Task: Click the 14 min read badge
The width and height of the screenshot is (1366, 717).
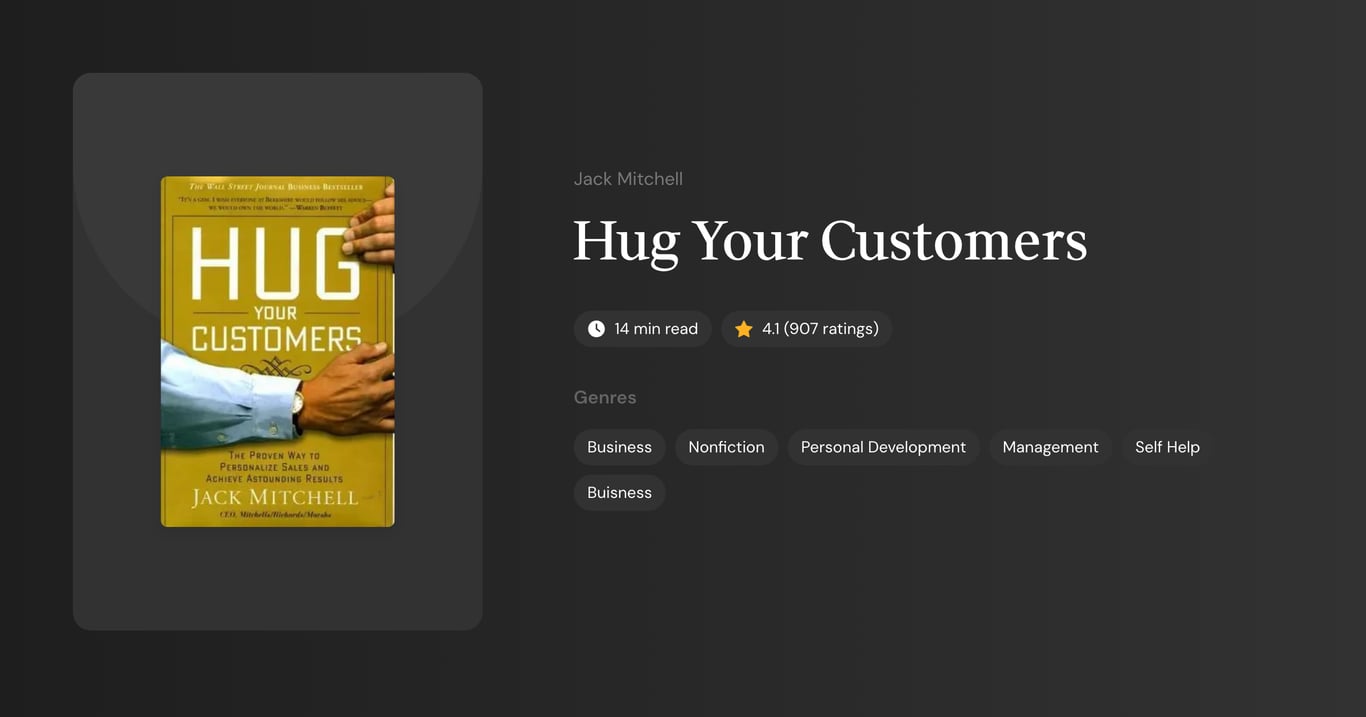Action: pos(642,328)
